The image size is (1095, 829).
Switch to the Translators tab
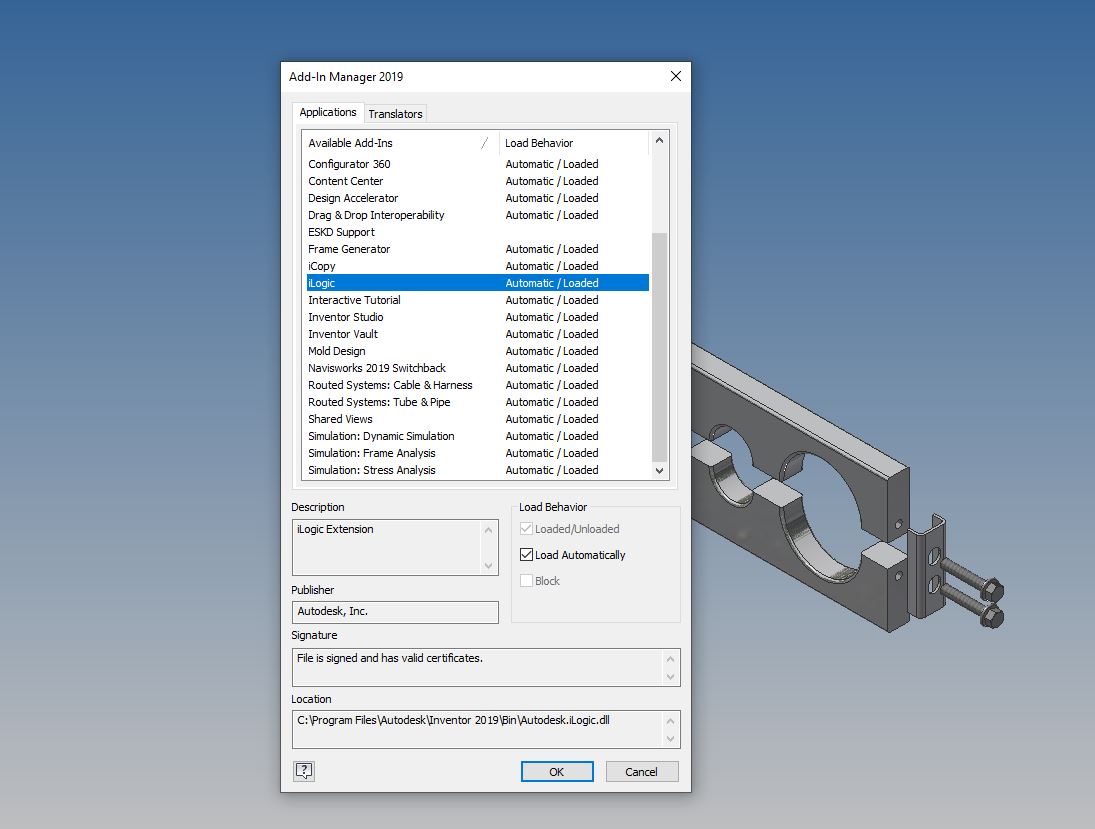coord(395,113)
